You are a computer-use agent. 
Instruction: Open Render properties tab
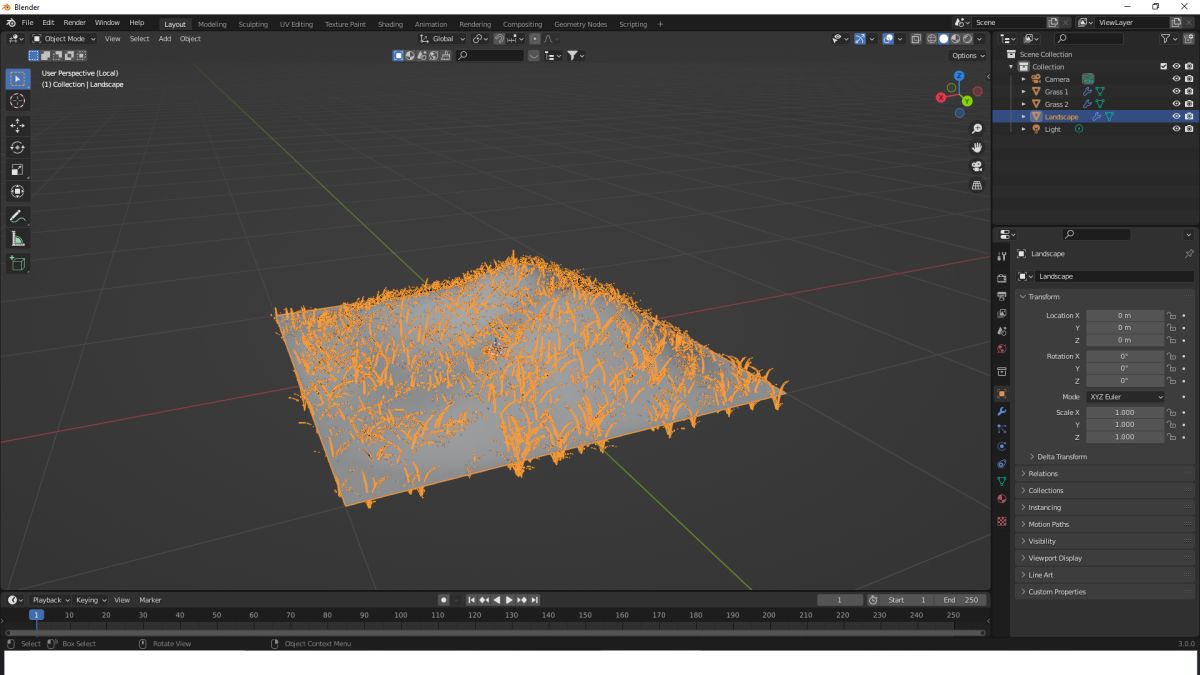click(1002, 278)
